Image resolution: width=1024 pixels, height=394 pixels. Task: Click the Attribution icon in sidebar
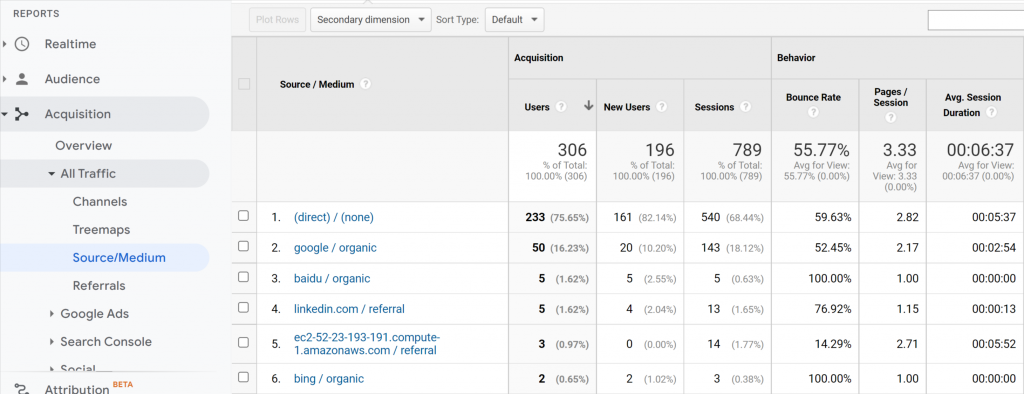click(22, 389)
